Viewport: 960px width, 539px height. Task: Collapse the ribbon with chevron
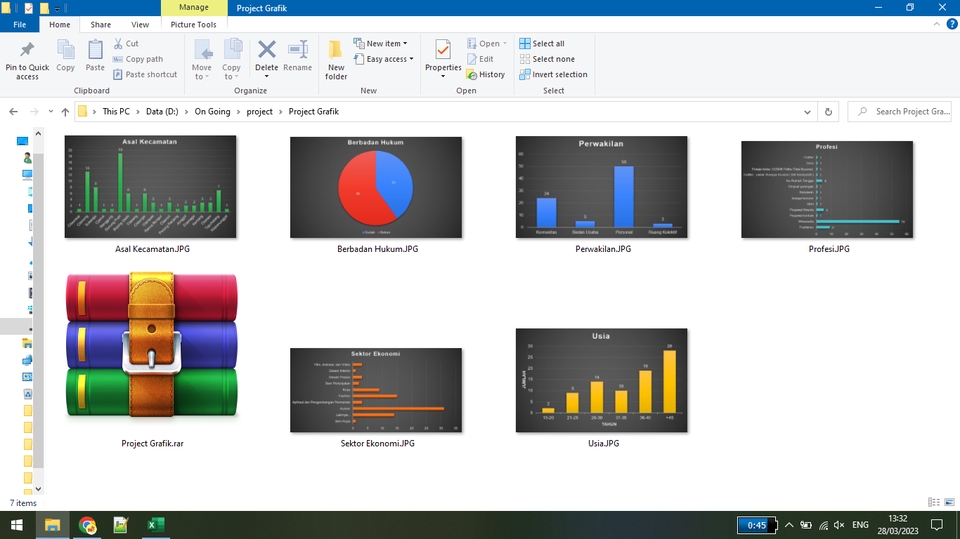click(x=936, y=24)
